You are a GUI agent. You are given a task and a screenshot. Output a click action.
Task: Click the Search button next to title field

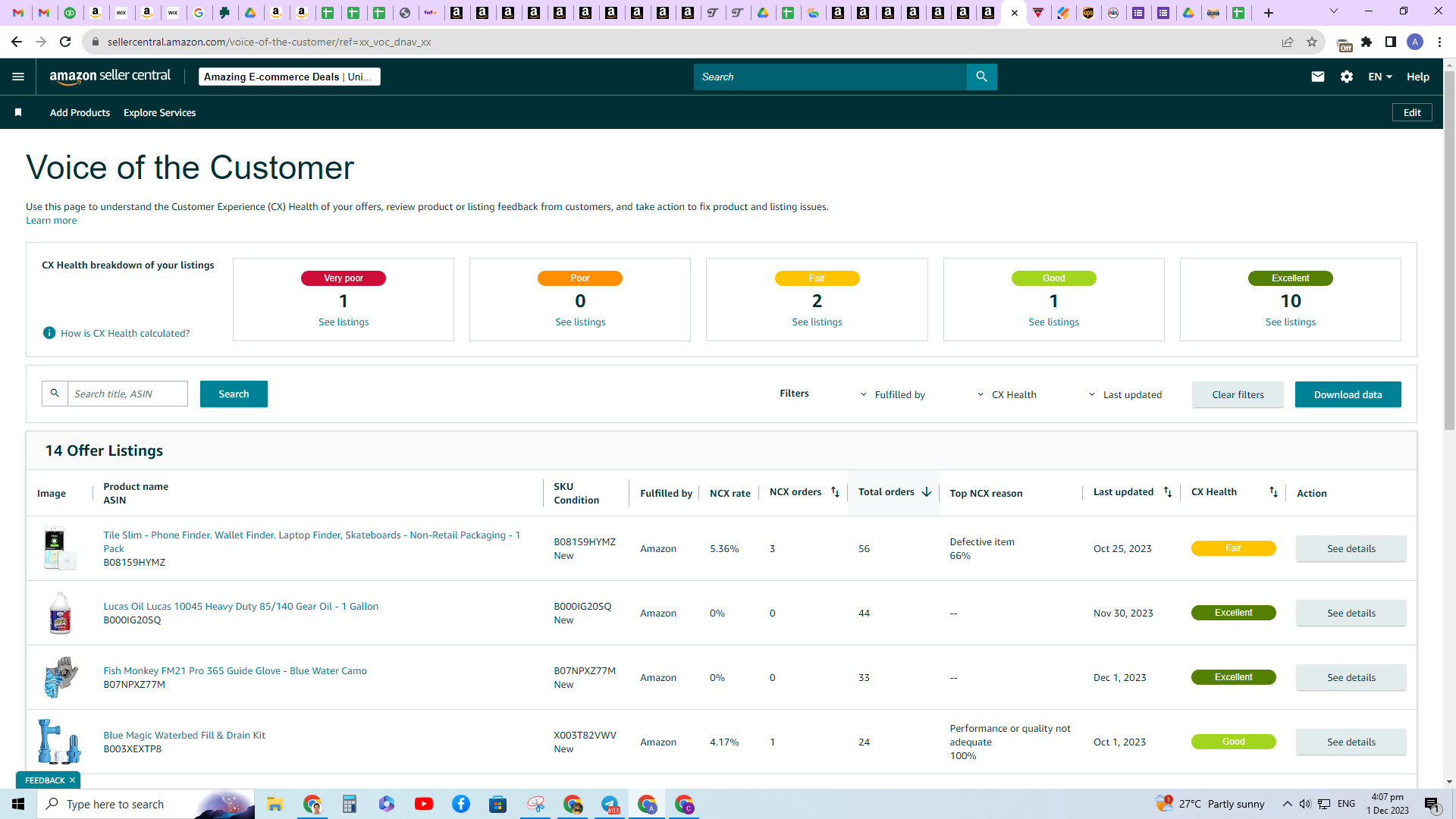point(234,394)
